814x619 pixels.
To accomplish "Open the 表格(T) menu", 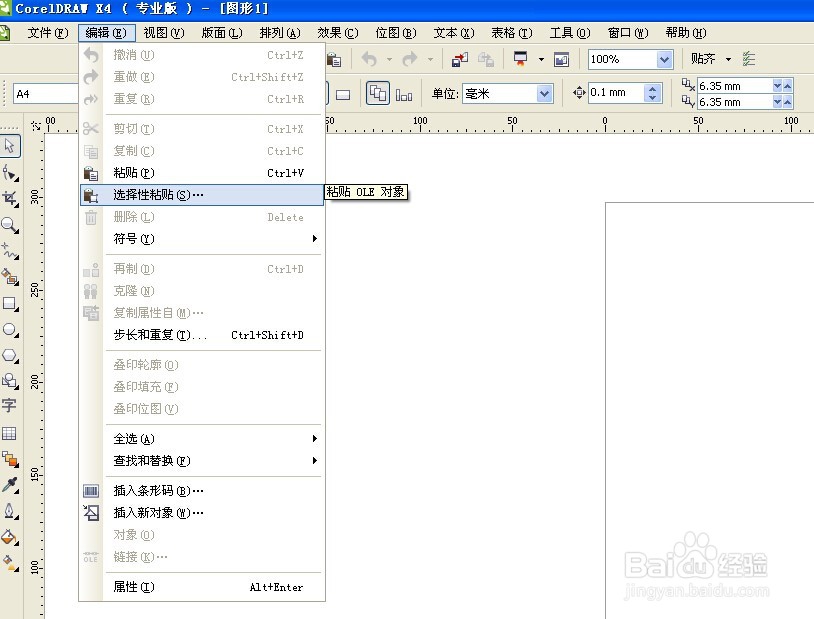I will point(512,33).
